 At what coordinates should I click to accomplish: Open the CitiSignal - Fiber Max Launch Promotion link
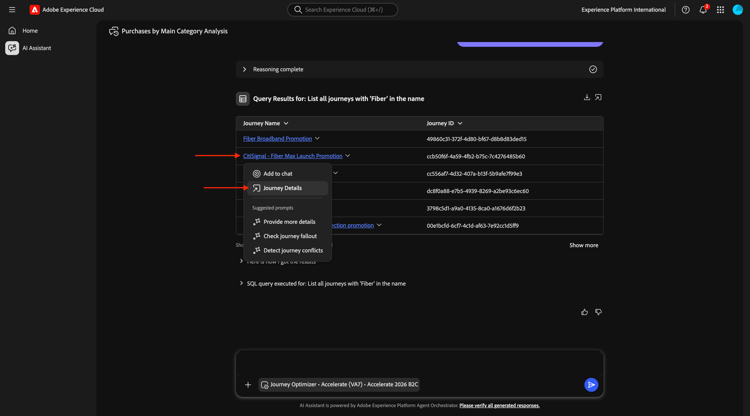pyautogui.click(x=293, y=156)
